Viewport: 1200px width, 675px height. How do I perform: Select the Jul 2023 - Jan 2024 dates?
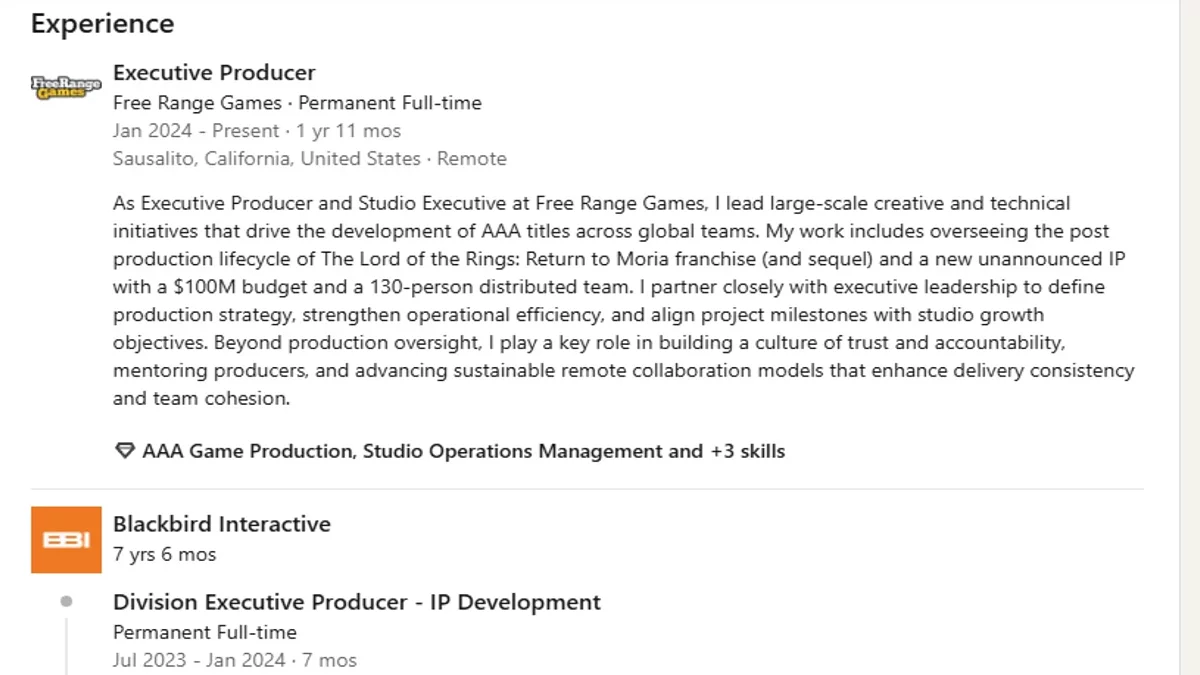[x=200, y=660]
